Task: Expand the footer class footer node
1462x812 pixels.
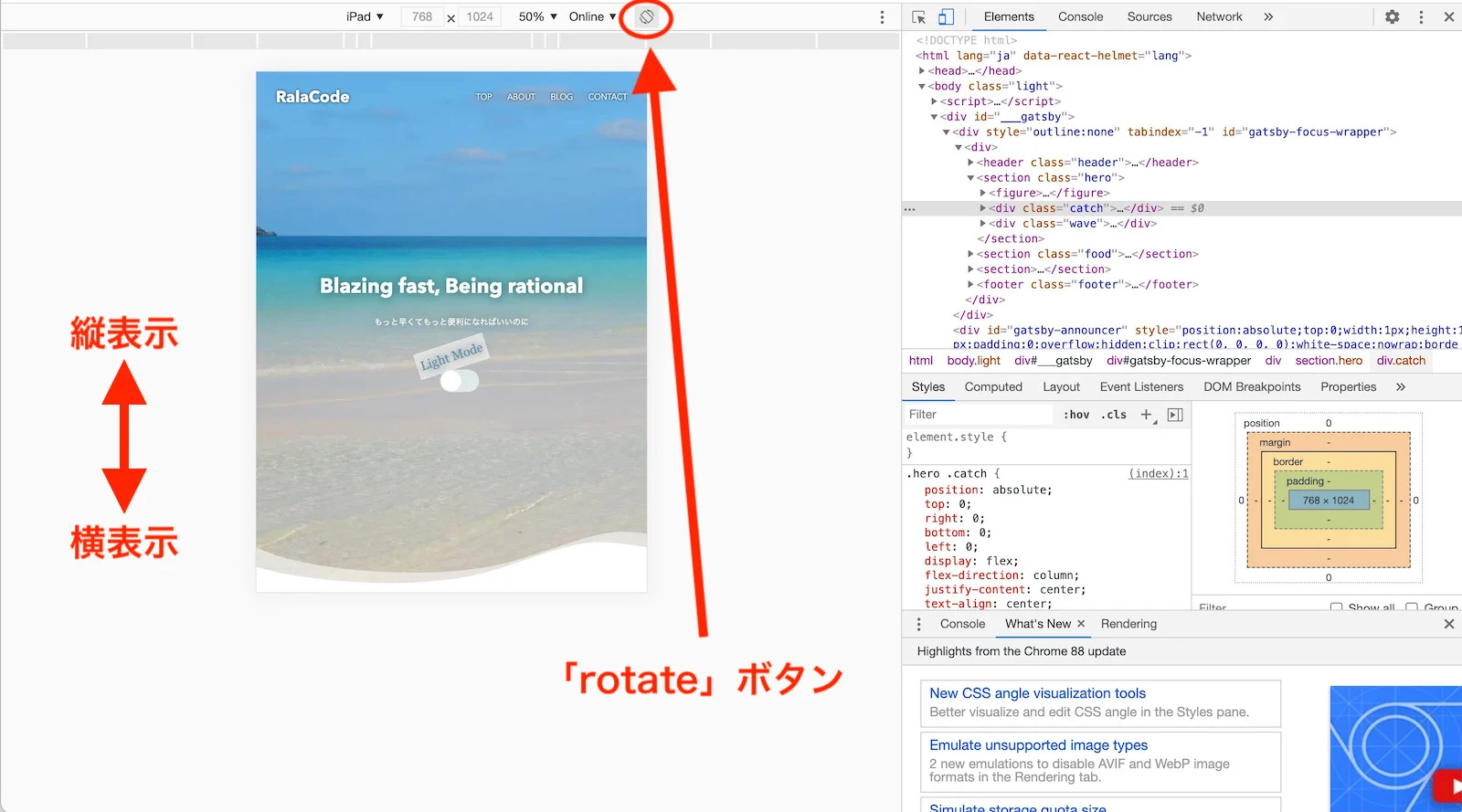Action: 970,285
